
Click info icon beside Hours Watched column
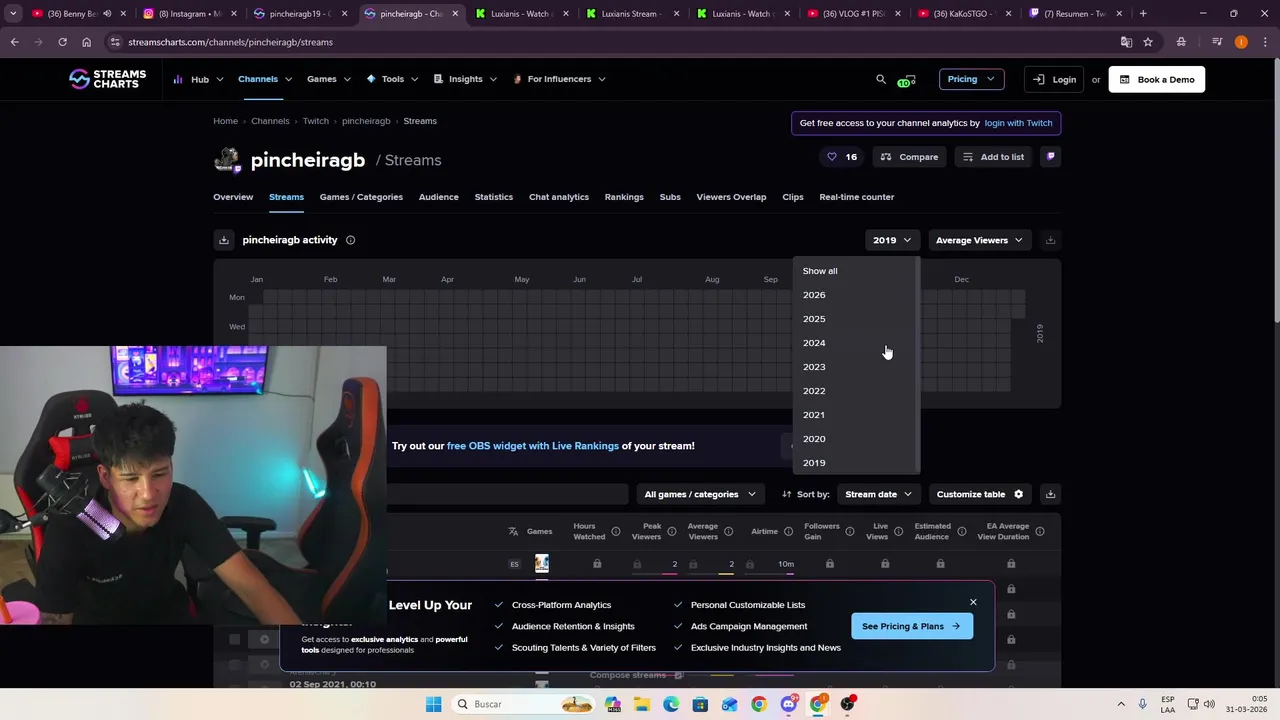(x=616, y=532)
